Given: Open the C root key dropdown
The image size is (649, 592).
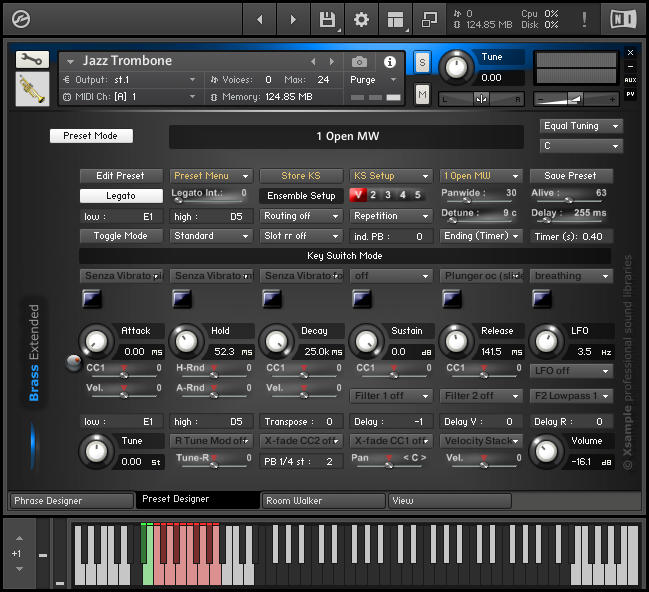Looking at the screenshot, I should pyautogui.click(x=581, y=146).
